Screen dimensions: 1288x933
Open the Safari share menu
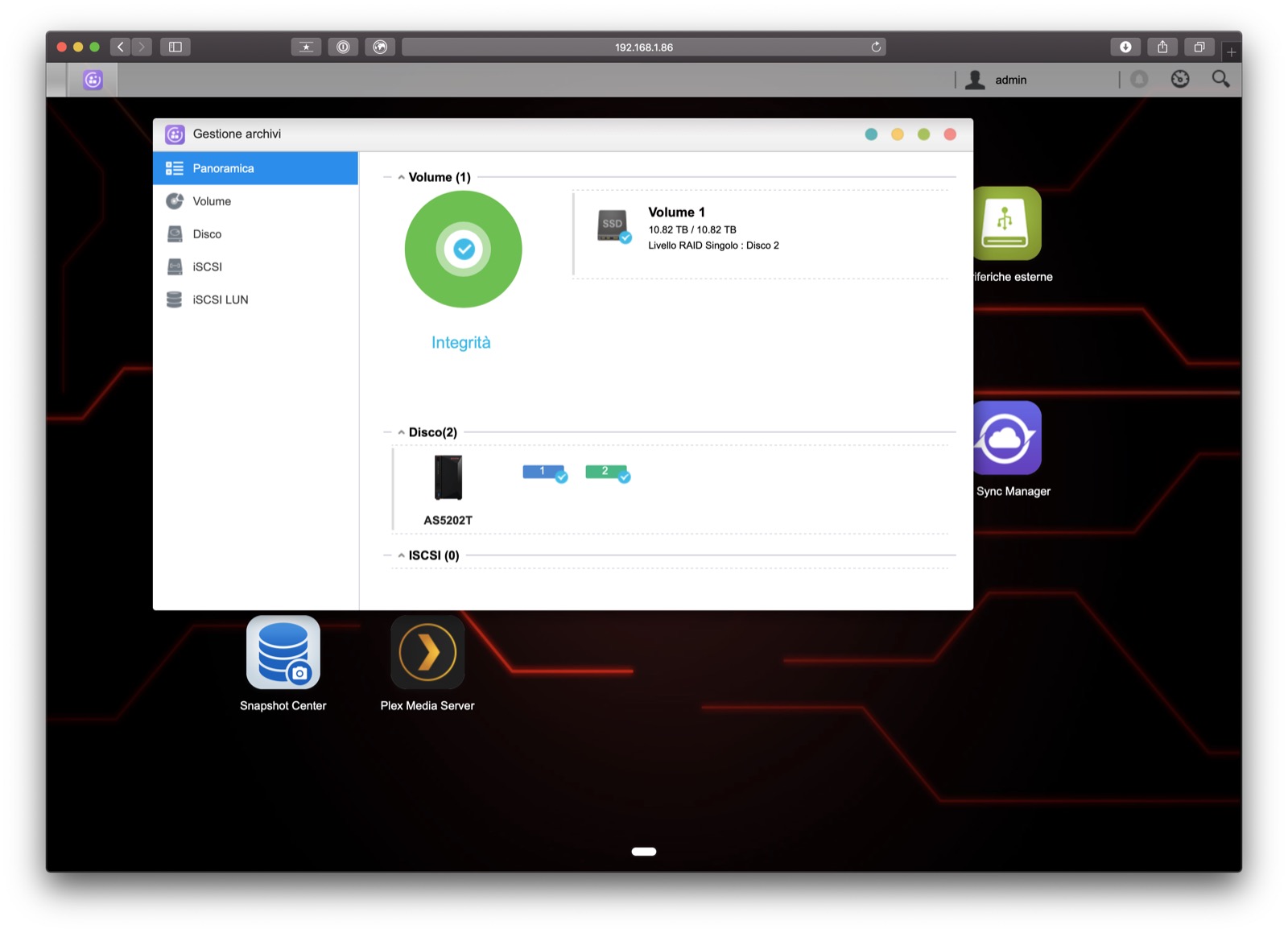coord(1162,47)
